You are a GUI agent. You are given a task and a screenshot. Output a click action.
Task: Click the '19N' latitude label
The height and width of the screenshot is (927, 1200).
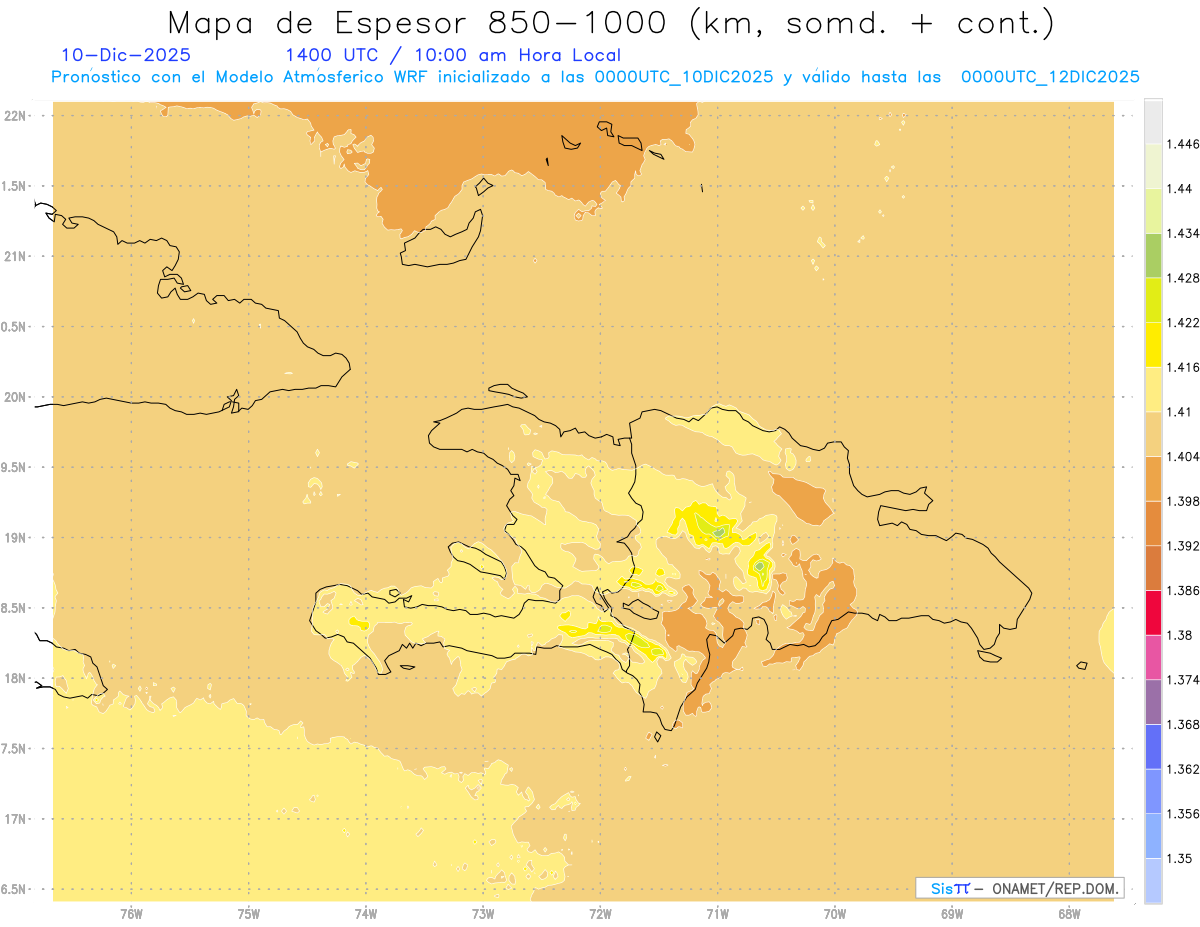(16, 537)
